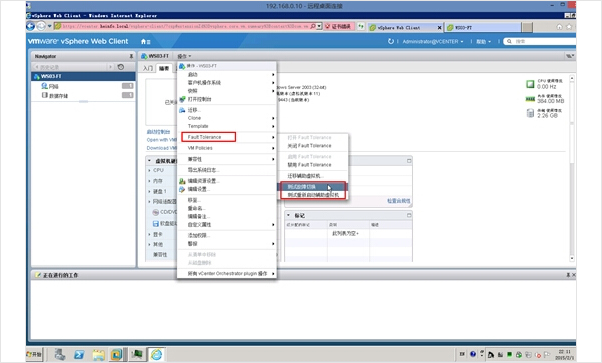
Task: Click the migrate VM icon in menu
Action: (182, 110)
